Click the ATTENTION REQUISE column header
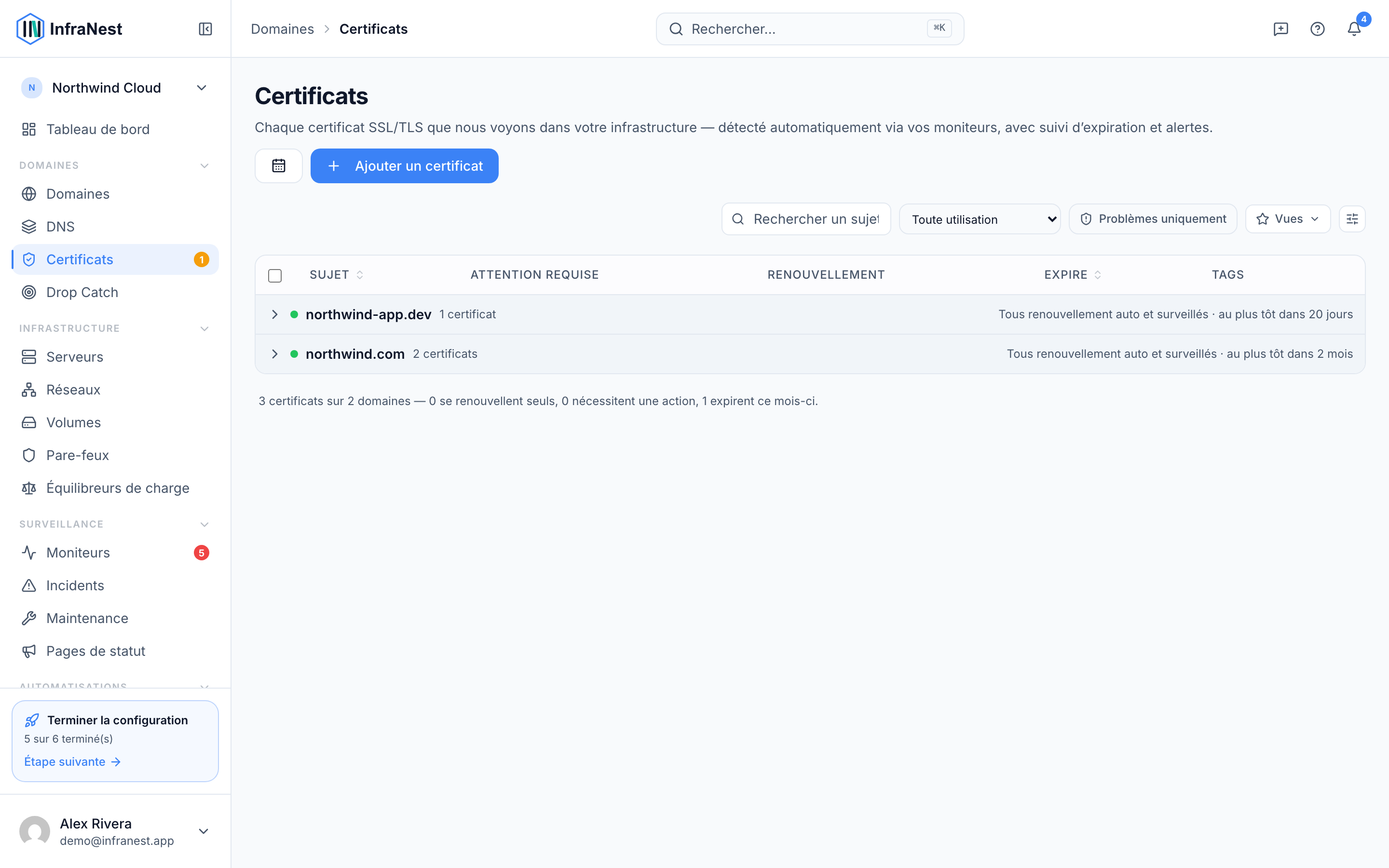The image size is (1389, 868). 534,275
